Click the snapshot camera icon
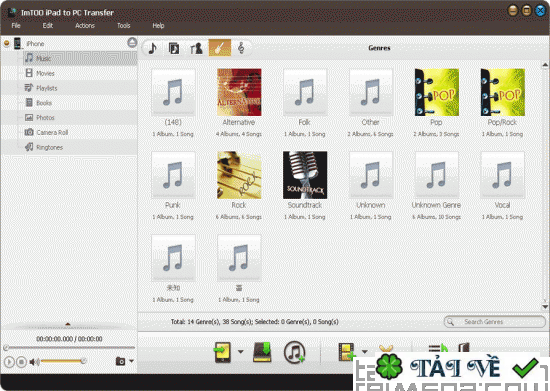 click(120, 361)
